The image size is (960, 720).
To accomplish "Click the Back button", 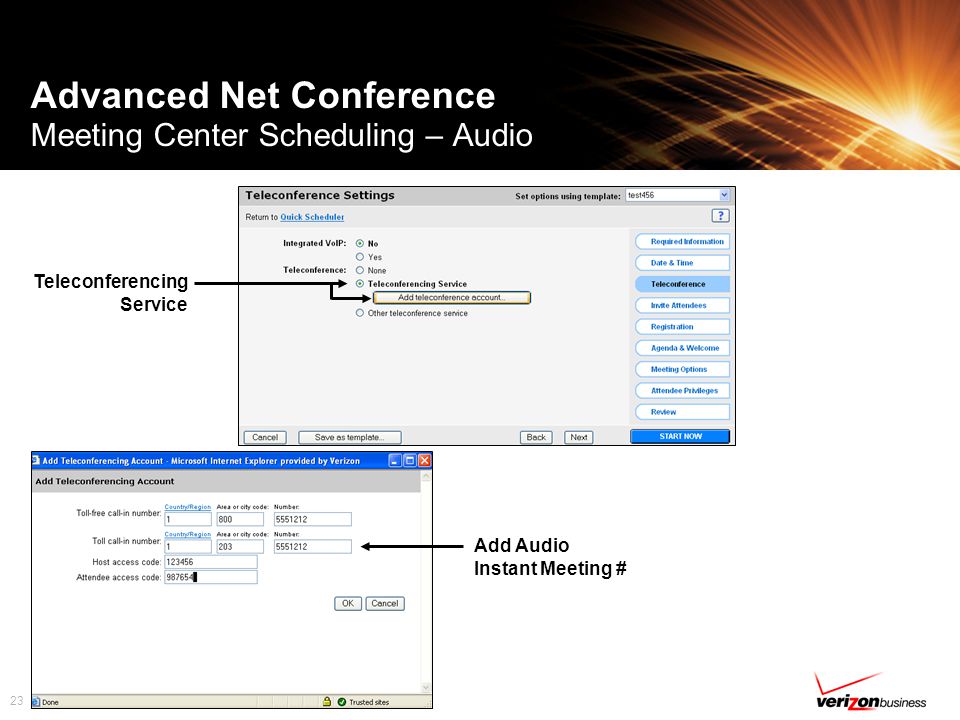I will point(536,437).
